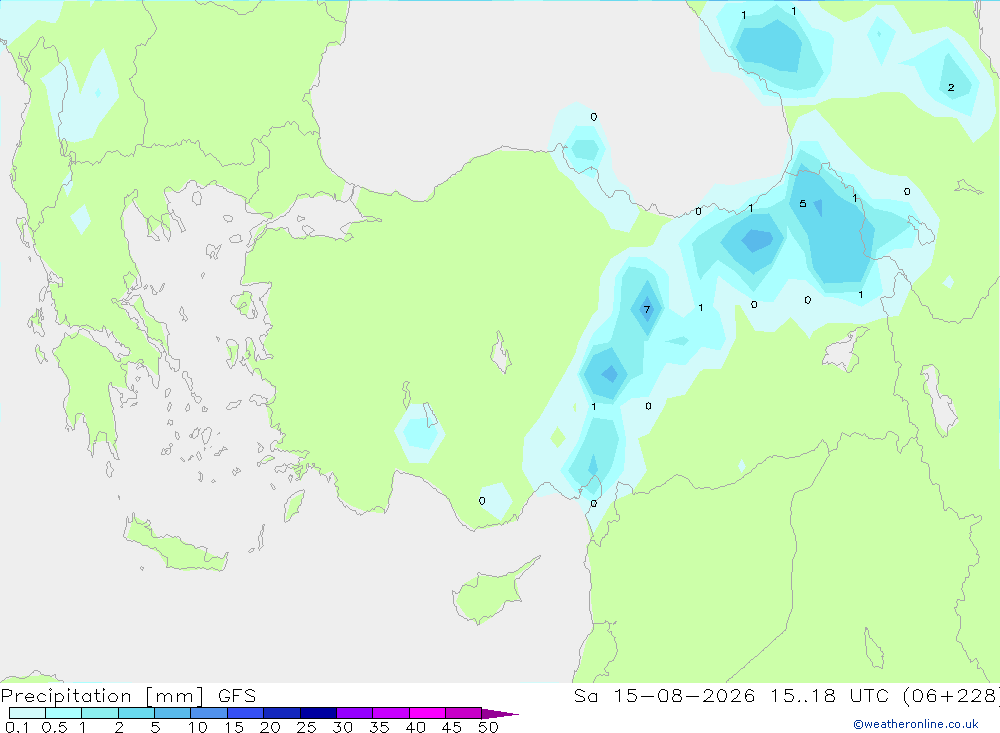Choose the 25–30 mm navy legend swatch

(318, 713)
